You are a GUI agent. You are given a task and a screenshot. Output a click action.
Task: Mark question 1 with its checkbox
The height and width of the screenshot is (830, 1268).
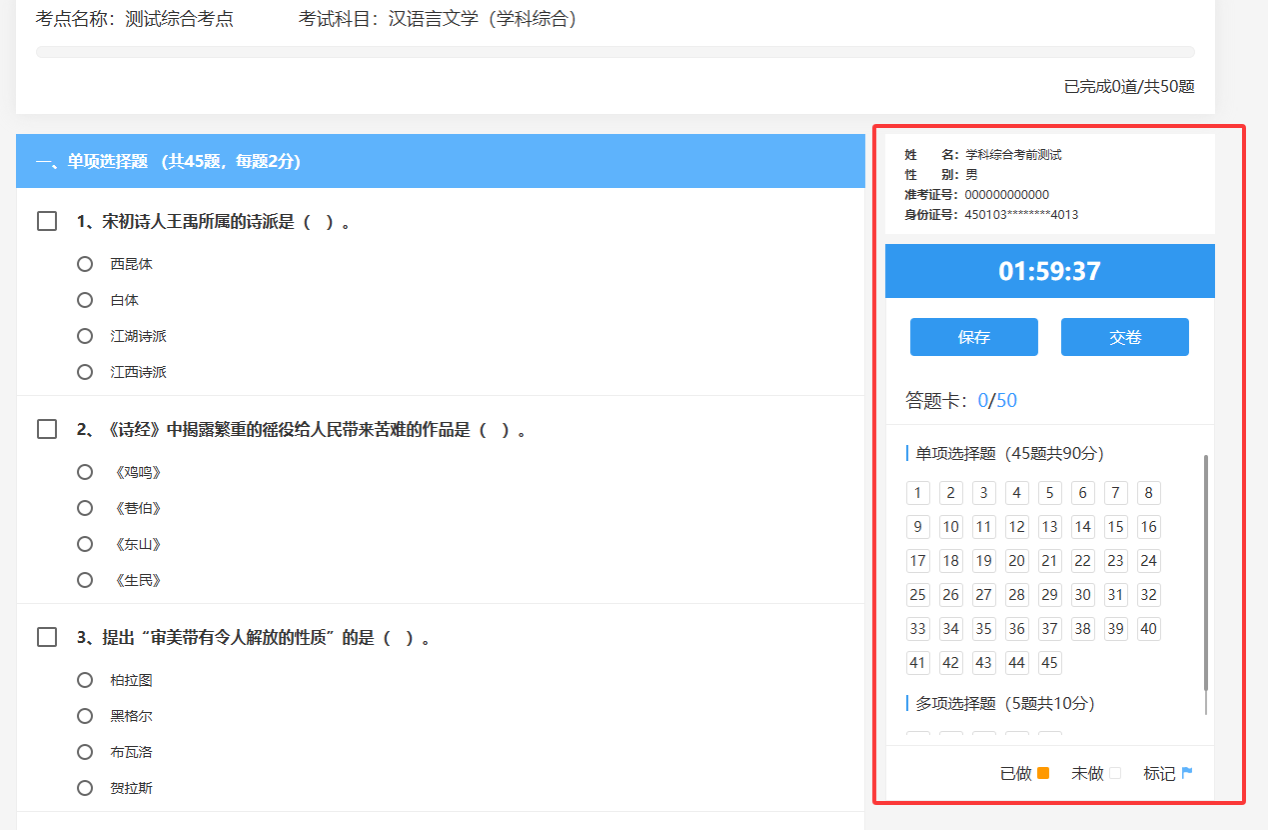click(x=47, y=222)
